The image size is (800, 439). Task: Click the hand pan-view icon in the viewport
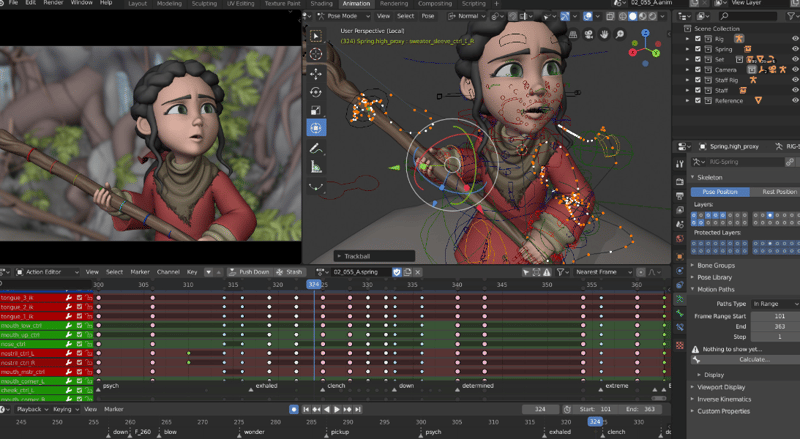(604, 35)
